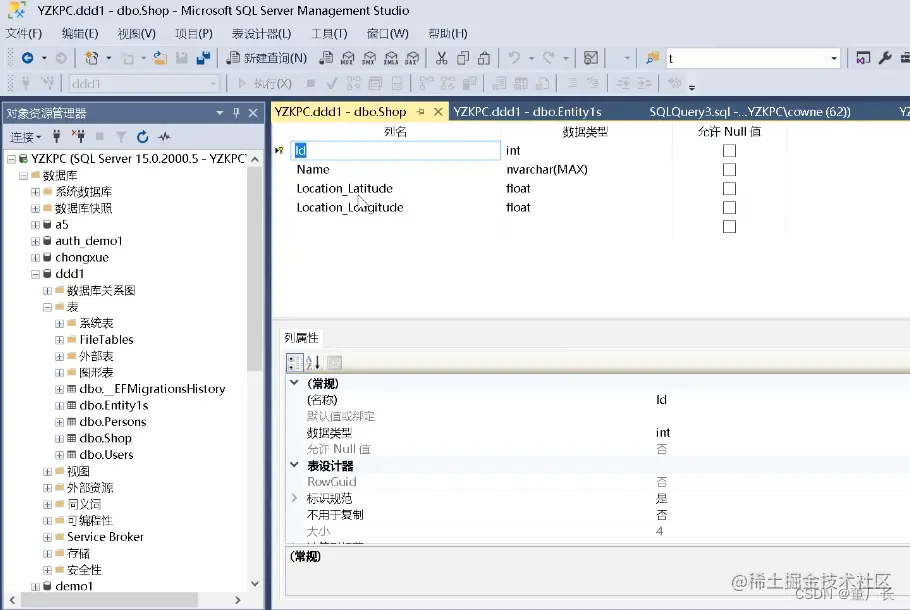Open a DAX query with the DAX icon

click(x=412, y=58)
